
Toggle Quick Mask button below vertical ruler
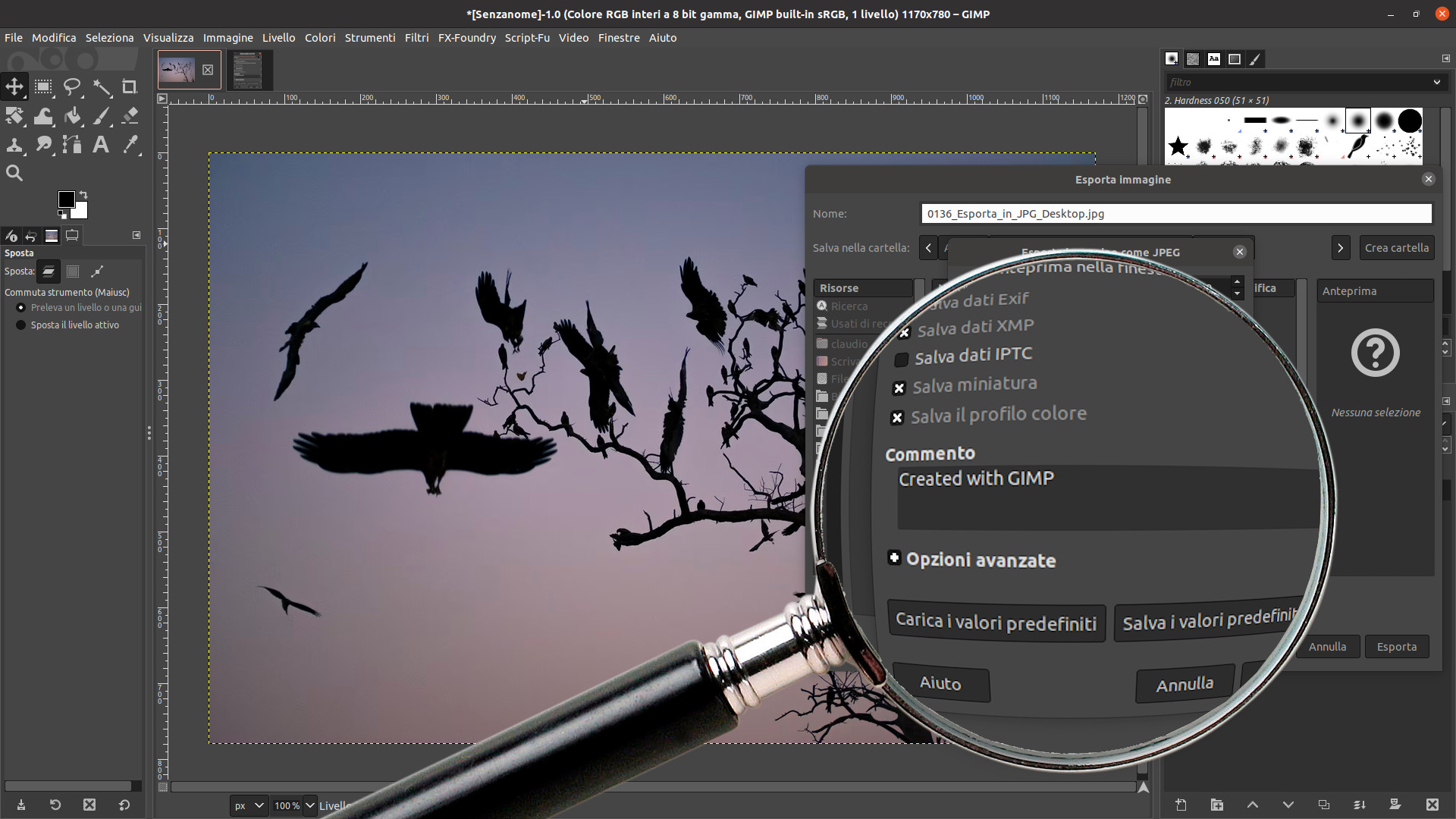(x=162, y=787)
